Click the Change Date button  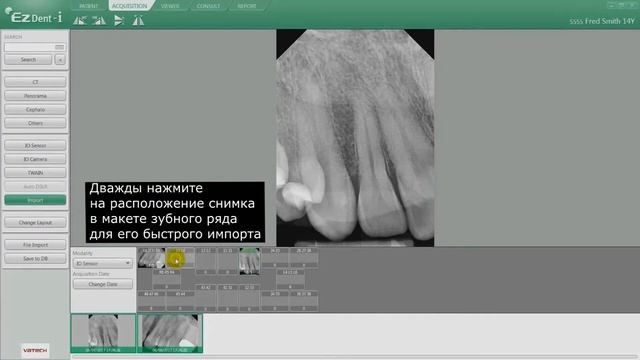pyautogui.click(x=103, y=284)
